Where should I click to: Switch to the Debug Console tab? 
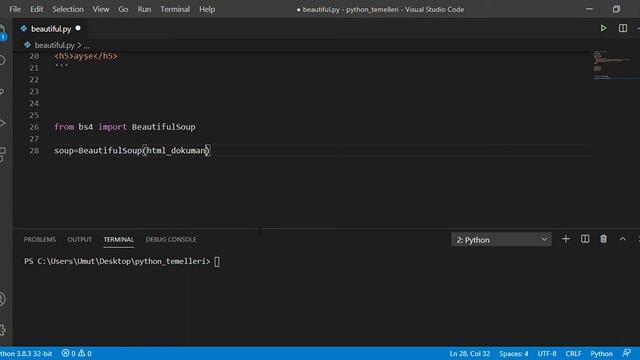click(171, 240)
